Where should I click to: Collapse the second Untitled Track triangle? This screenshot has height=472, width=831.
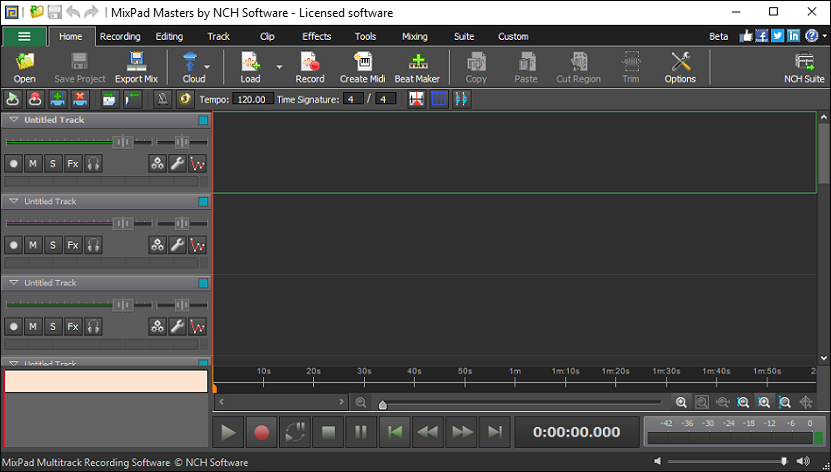(14, 201)
